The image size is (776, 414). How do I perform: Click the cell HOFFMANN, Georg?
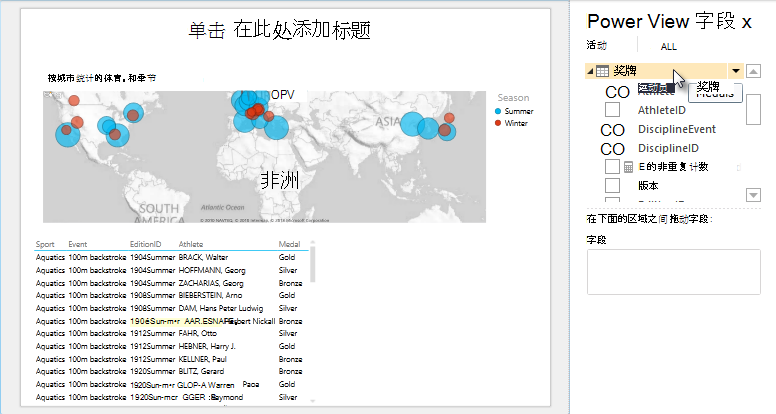pos(212,271)
